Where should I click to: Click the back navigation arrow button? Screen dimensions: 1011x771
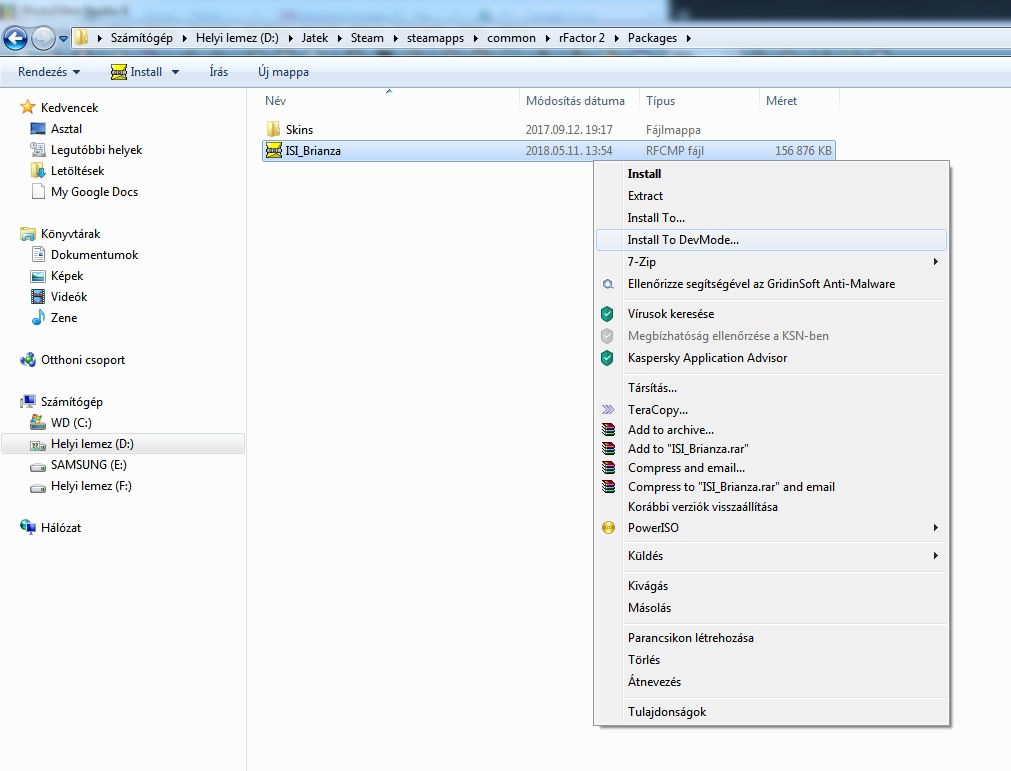(16, 38)
